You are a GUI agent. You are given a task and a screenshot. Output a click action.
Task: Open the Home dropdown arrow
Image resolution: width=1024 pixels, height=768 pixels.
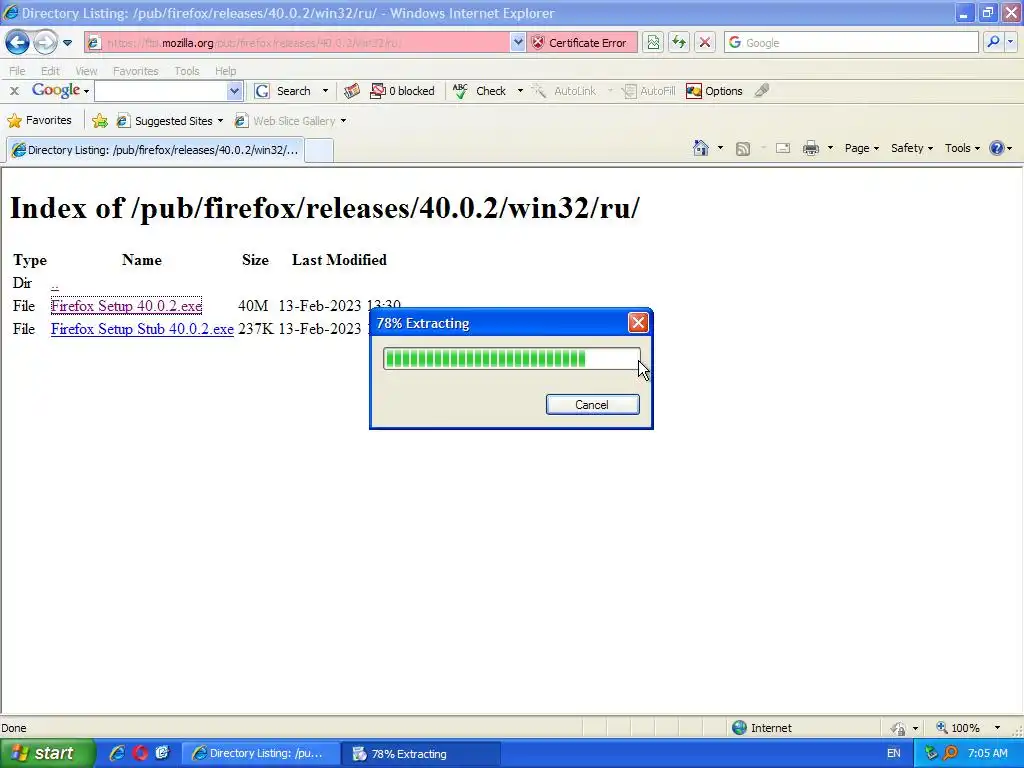(x=720, y=148)
